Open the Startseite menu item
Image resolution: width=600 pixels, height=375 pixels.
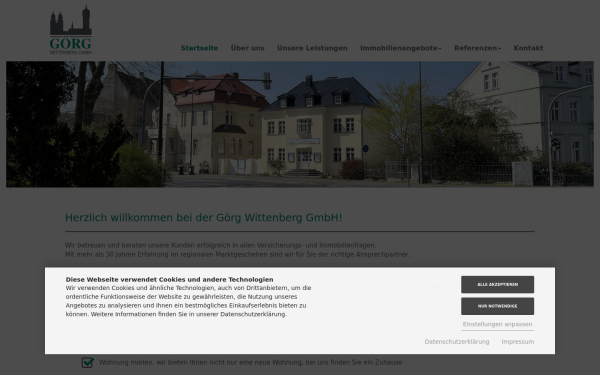(199, 48)
